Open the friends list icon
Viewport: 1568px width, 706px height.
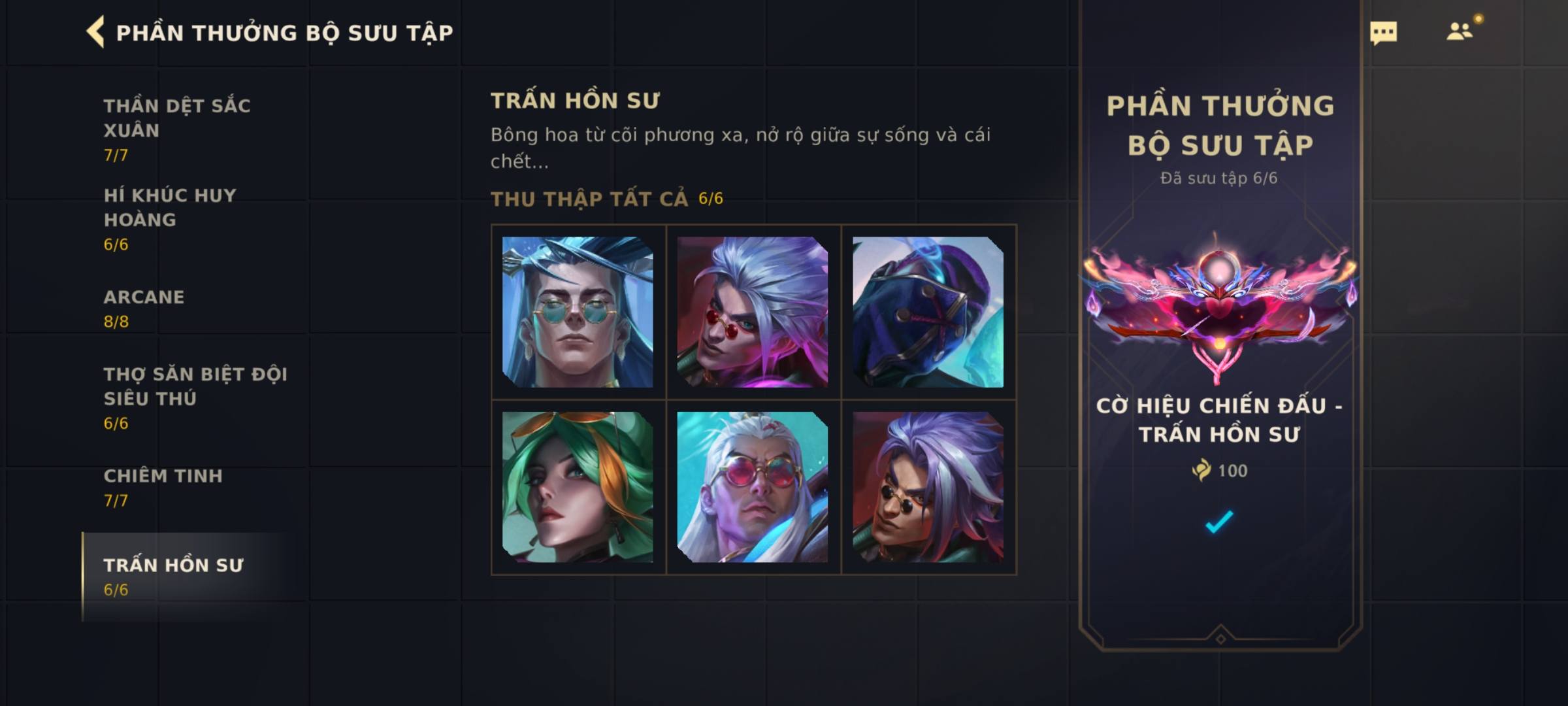(1460, 31)
